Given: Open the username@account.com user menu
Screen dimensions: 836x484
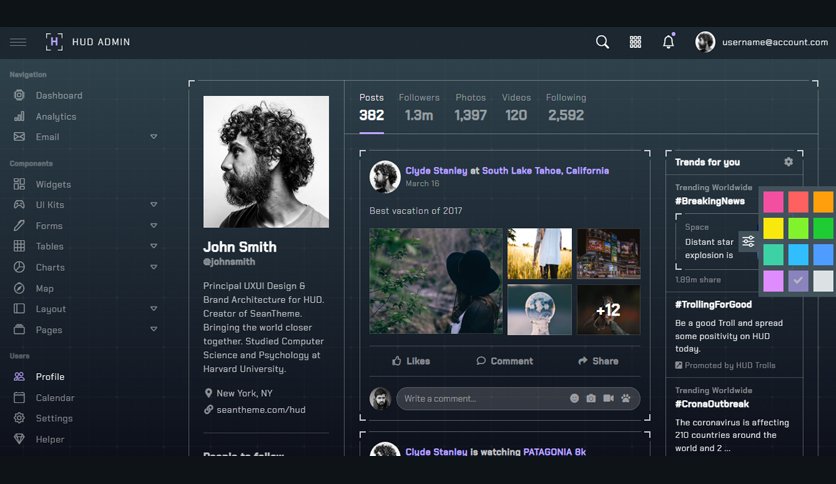Looking at the screenshot, I should [x=761, y=42].
